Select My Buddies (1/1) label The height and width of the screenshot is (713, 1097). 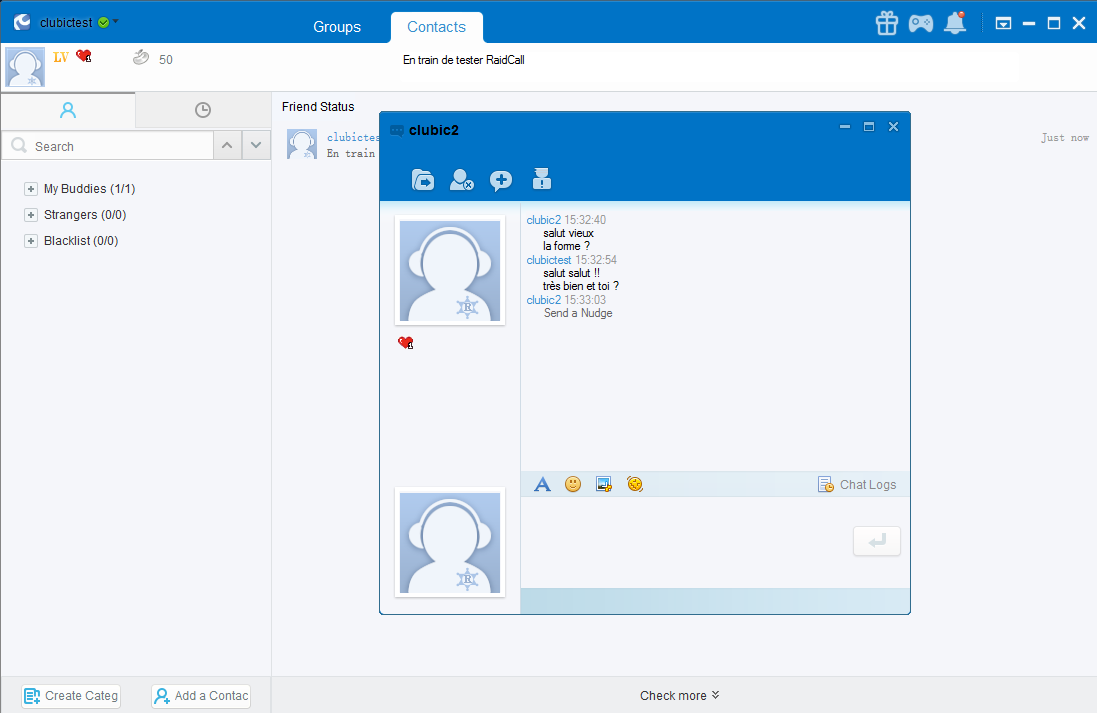(x=90, y=189)
